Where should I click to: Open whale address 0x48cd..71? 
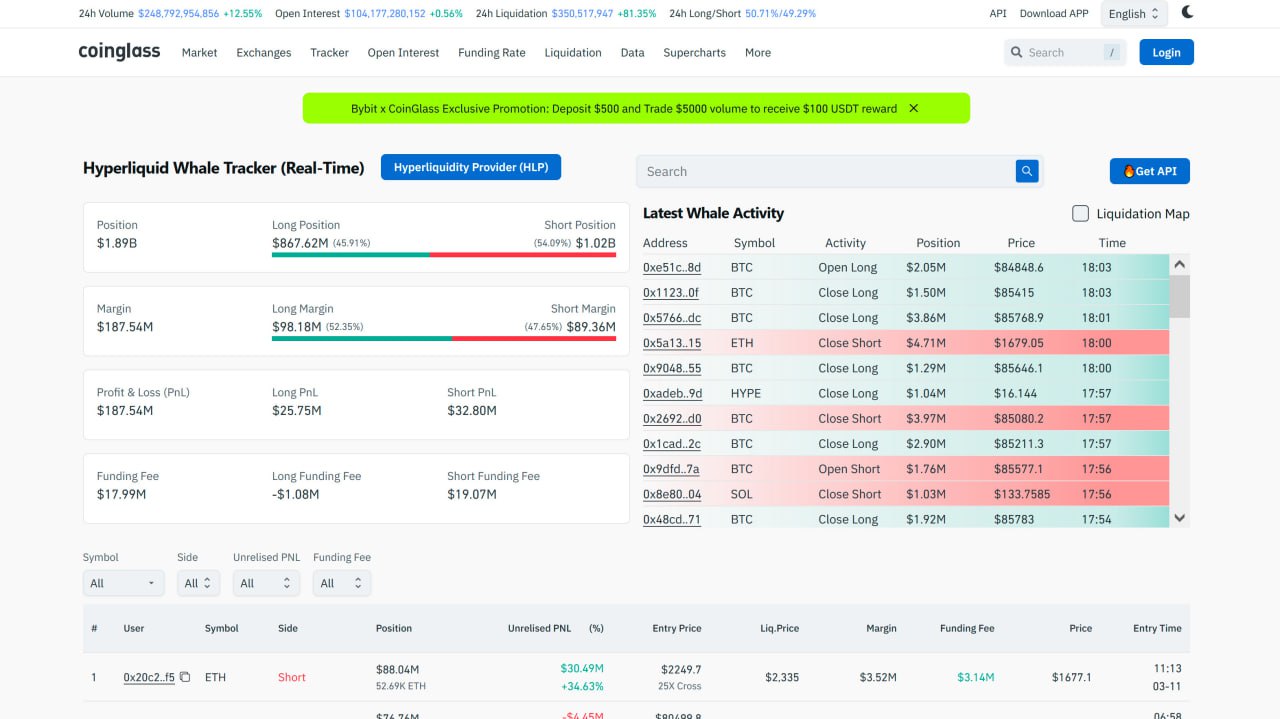[672, 519]
